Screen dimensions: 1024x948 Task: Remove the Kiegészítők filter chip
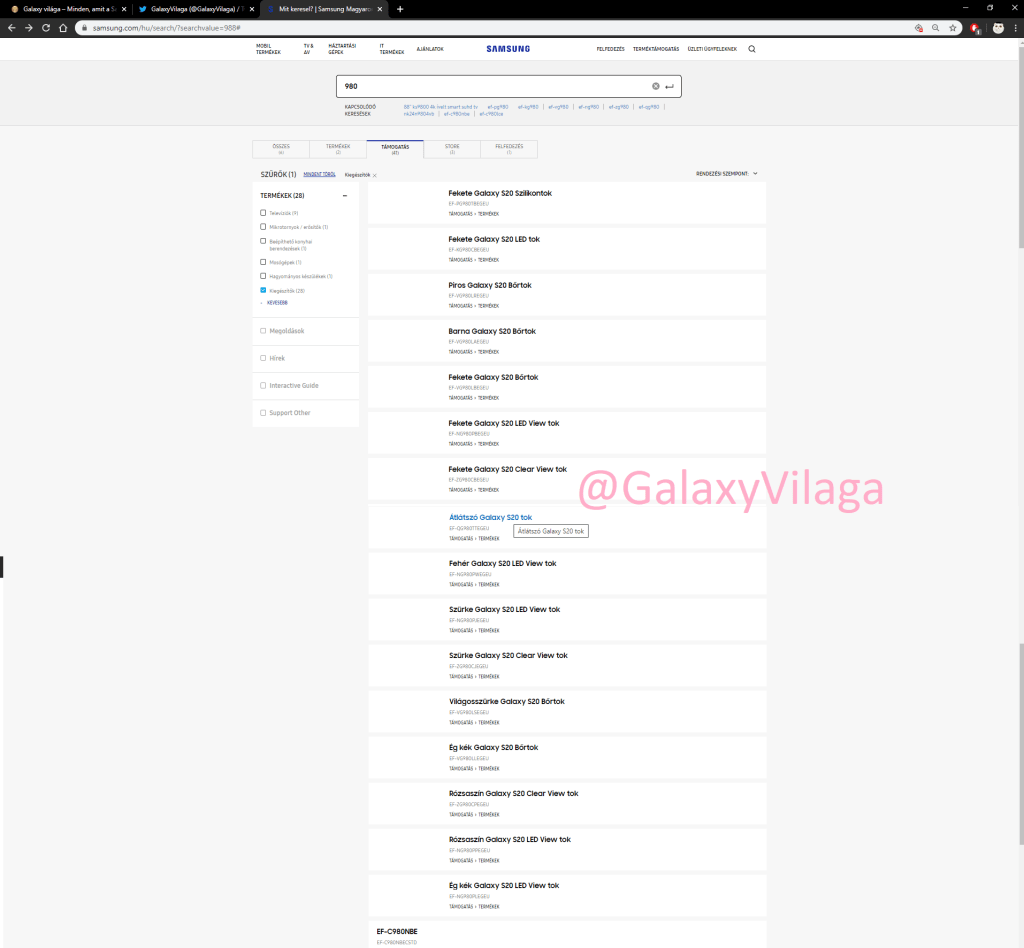[x=374, y=175]
